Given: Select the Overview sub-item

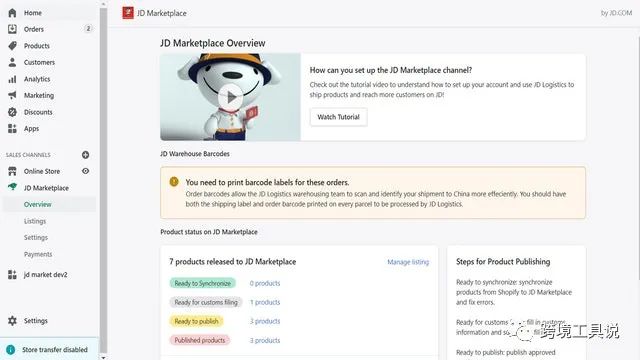Looking at the screenshot, I should 38,204.
